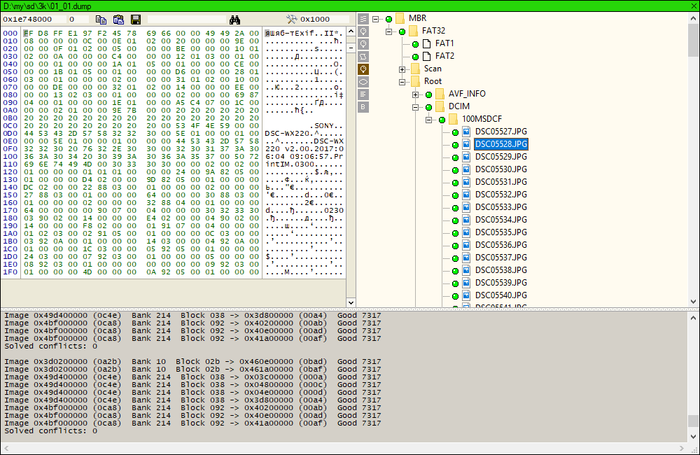The width and height of the screenshot is (700, 455).
Task: Select the highlighted brown sidebar view icon
Action: pyautogui.click(x=364, y=69)
